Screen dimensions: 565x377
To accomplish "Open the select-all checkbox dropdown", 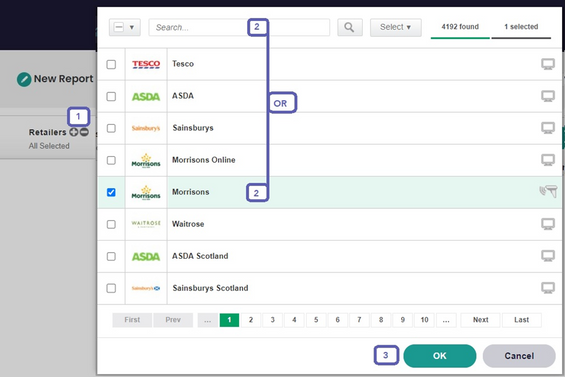I will (x=125, y=27).
